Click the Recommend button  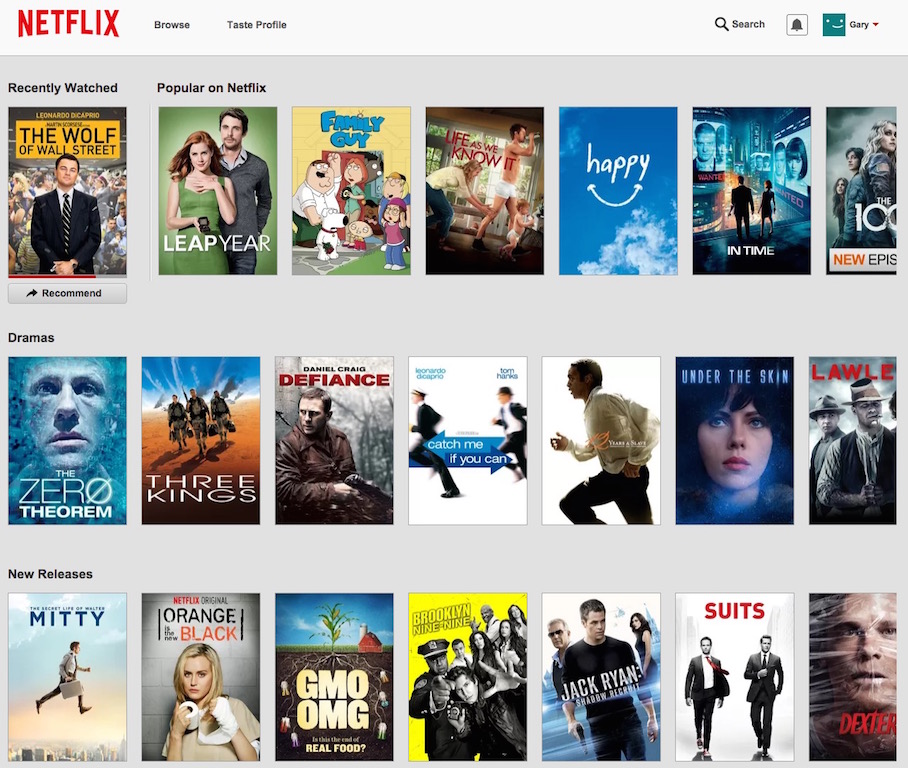point(67,293)
